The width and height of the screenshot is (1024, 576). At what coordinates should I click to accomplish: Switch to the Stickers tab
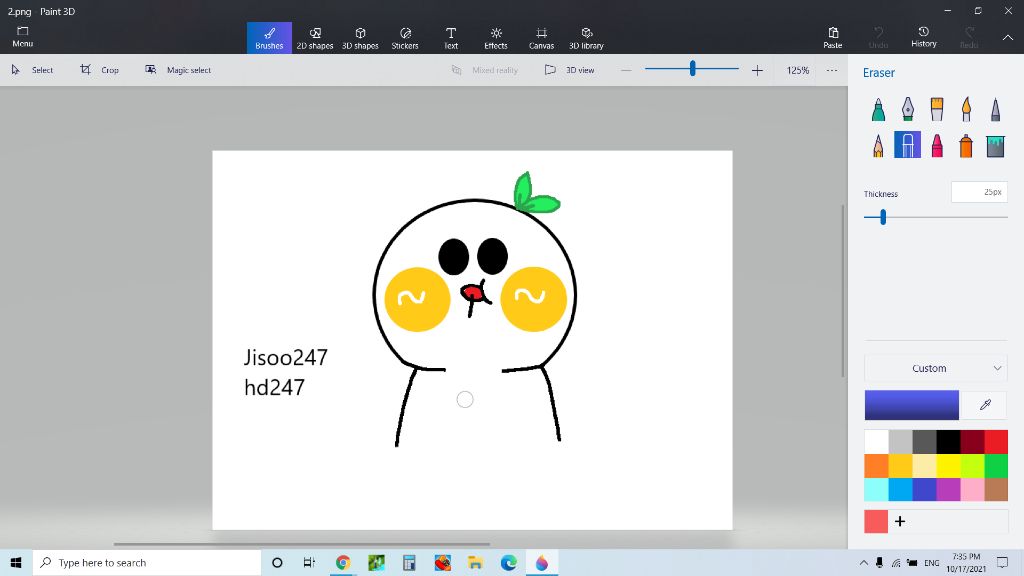[x=405, y=38]
